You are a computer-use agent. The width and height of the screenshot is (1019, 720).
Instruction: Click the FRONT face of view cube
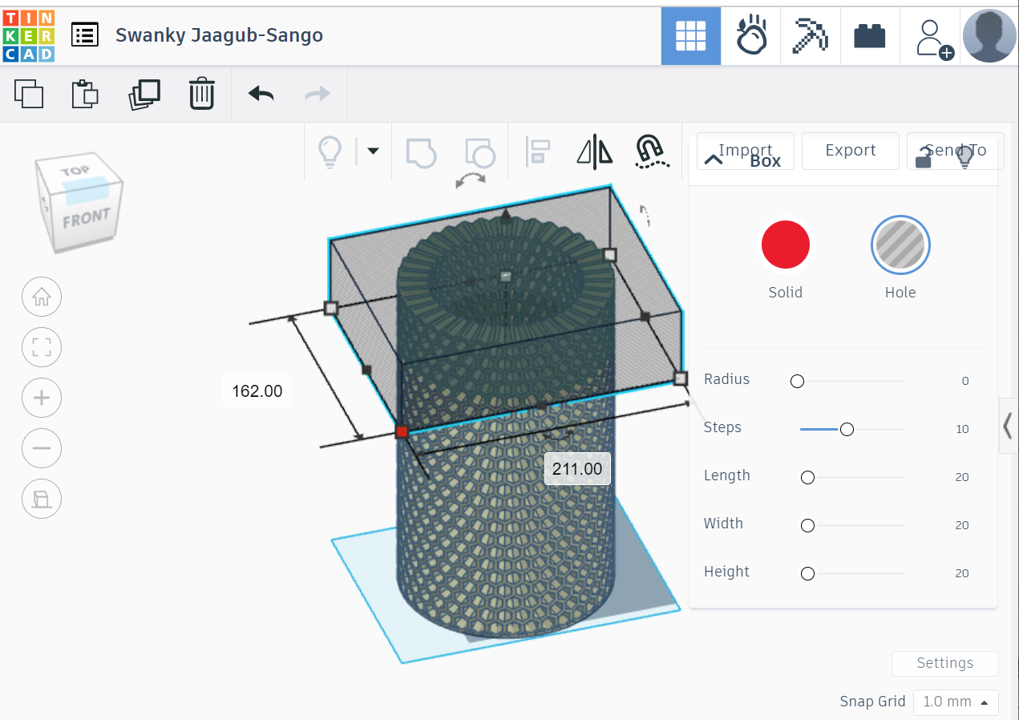86,218
